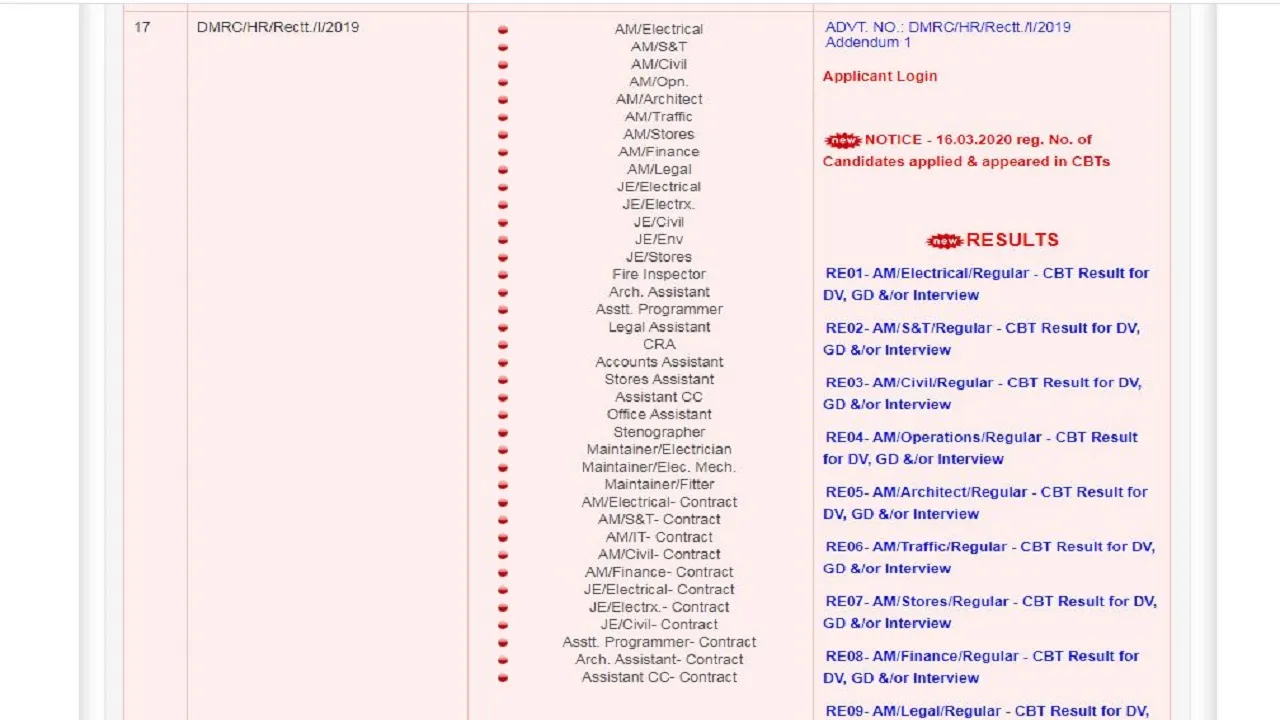This screenshot has height=720, width=1280.
Task: Click red bullet next to AM/Electrical
Action: 503,30
